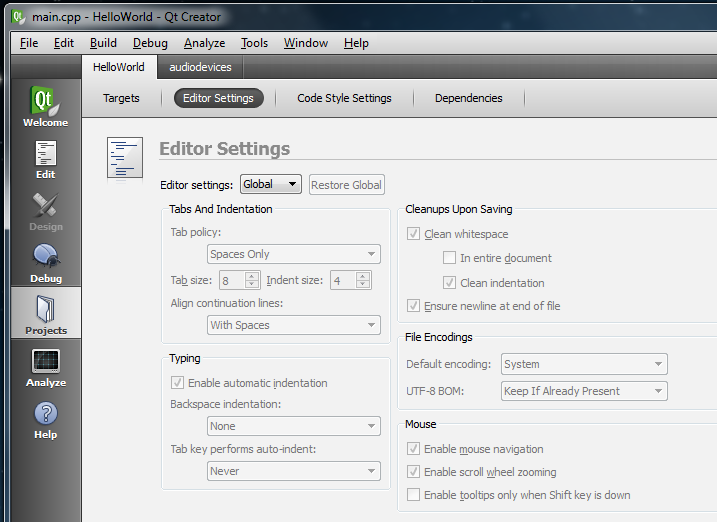
Task: Open the Help mode
Action: click(x=46, y=420)
